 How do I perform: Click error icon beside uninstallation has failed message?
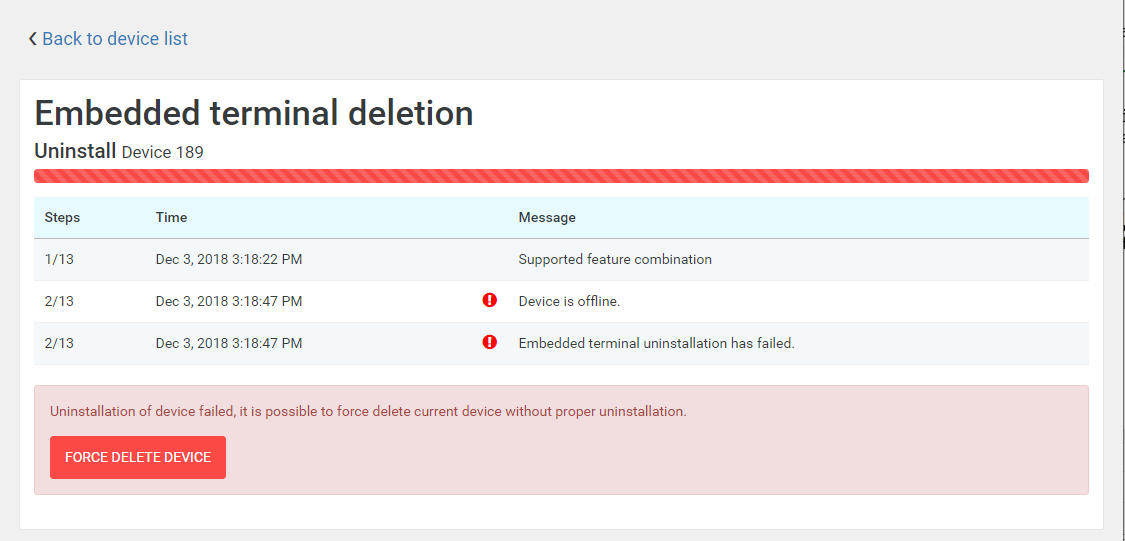tap(489, 342)
